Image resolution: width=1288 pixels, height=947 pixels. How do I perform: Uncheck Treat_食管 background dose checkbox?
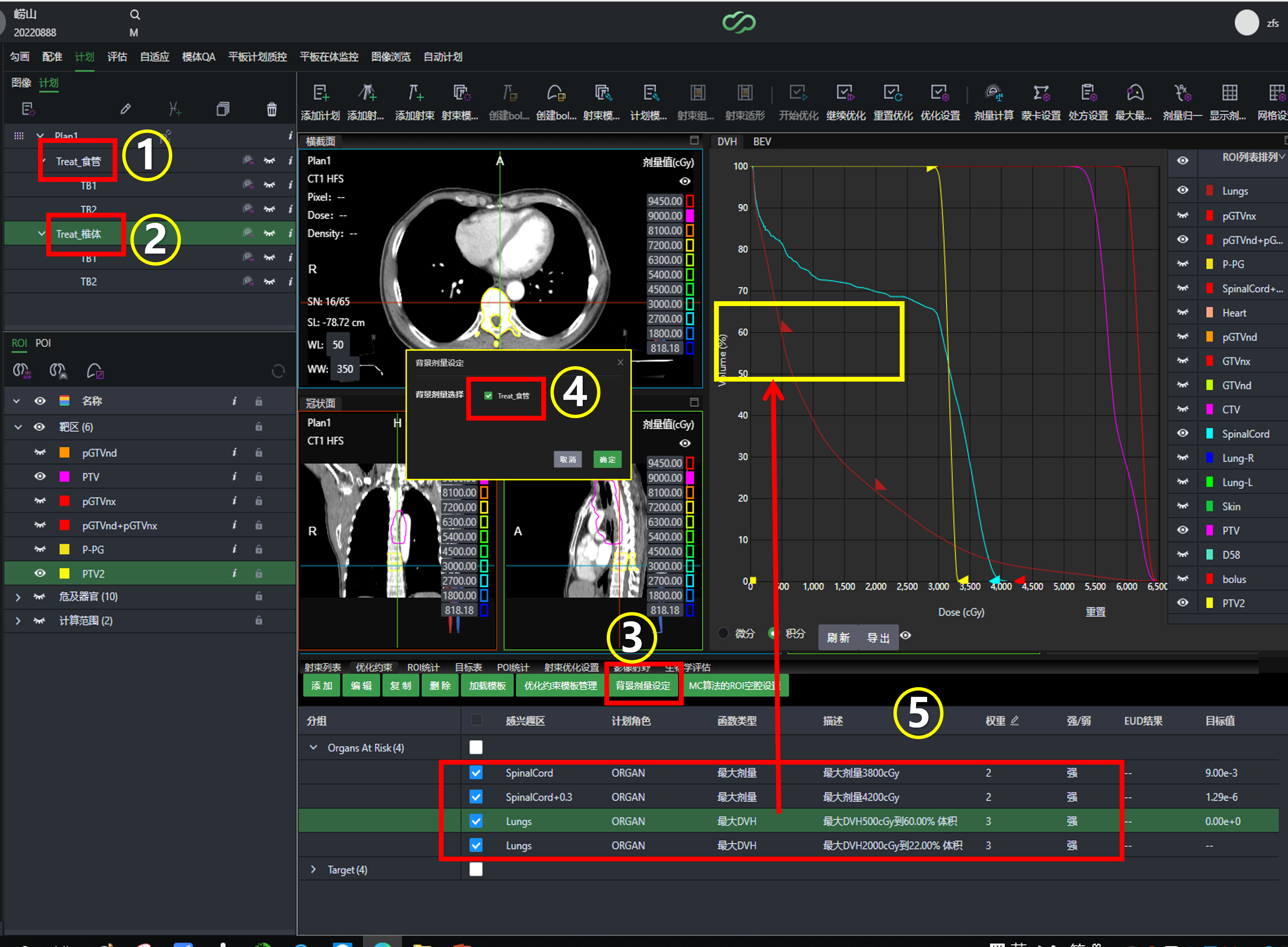488,396
